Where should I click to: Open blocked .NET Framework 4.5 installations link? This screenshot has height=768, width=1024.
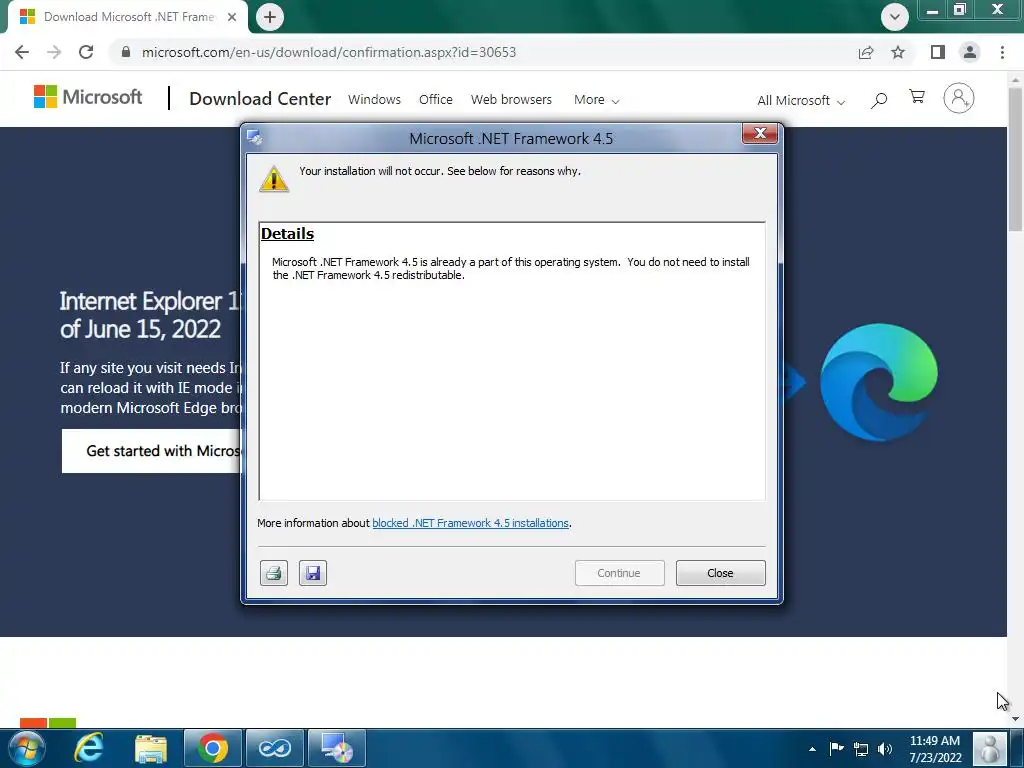click(x=470, y=523)
